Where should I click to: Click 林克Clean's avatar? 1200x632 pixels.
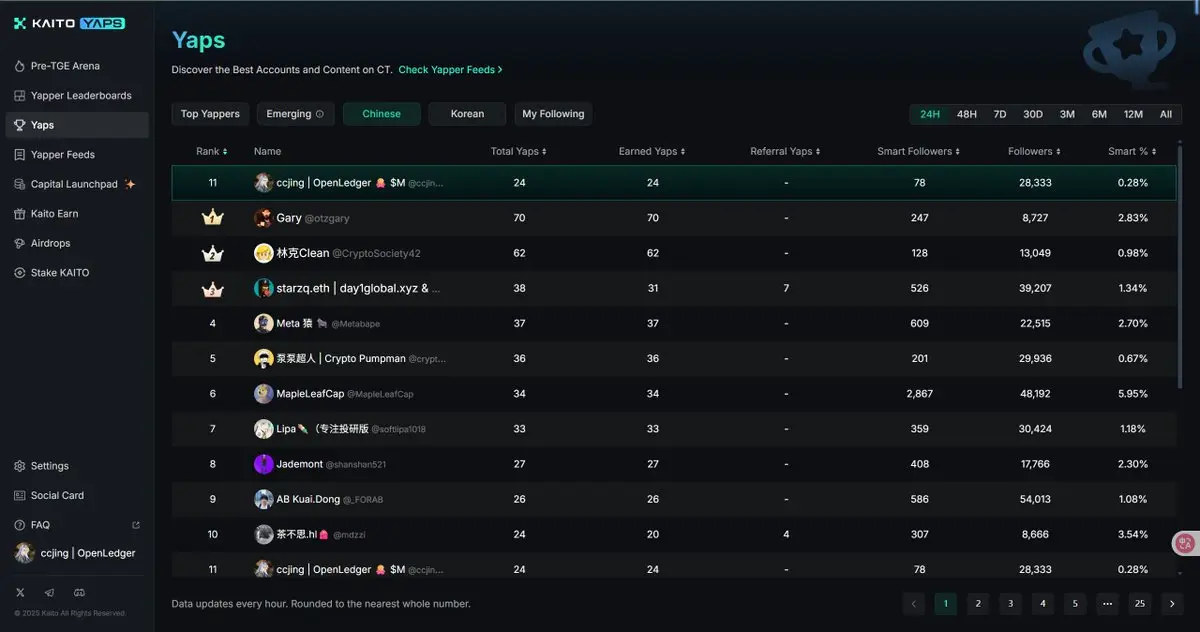[263, 253]
